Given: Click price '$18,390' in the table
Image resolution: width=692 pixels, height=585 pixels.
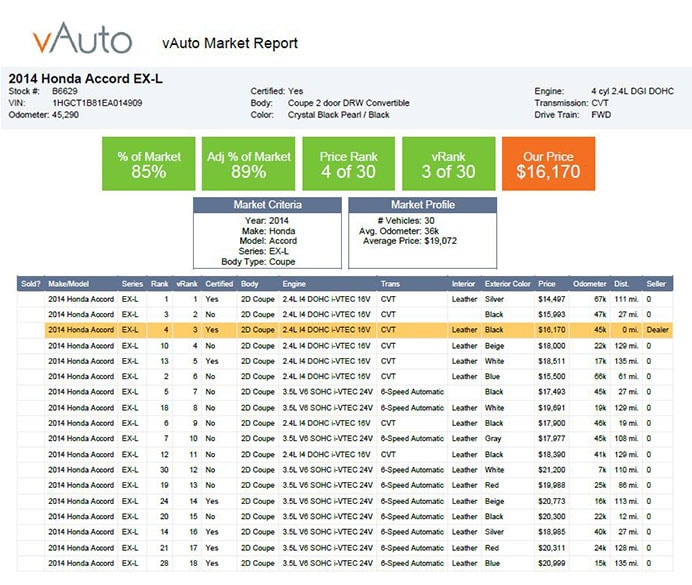Looking at the screenshot, I should (552, 454).
